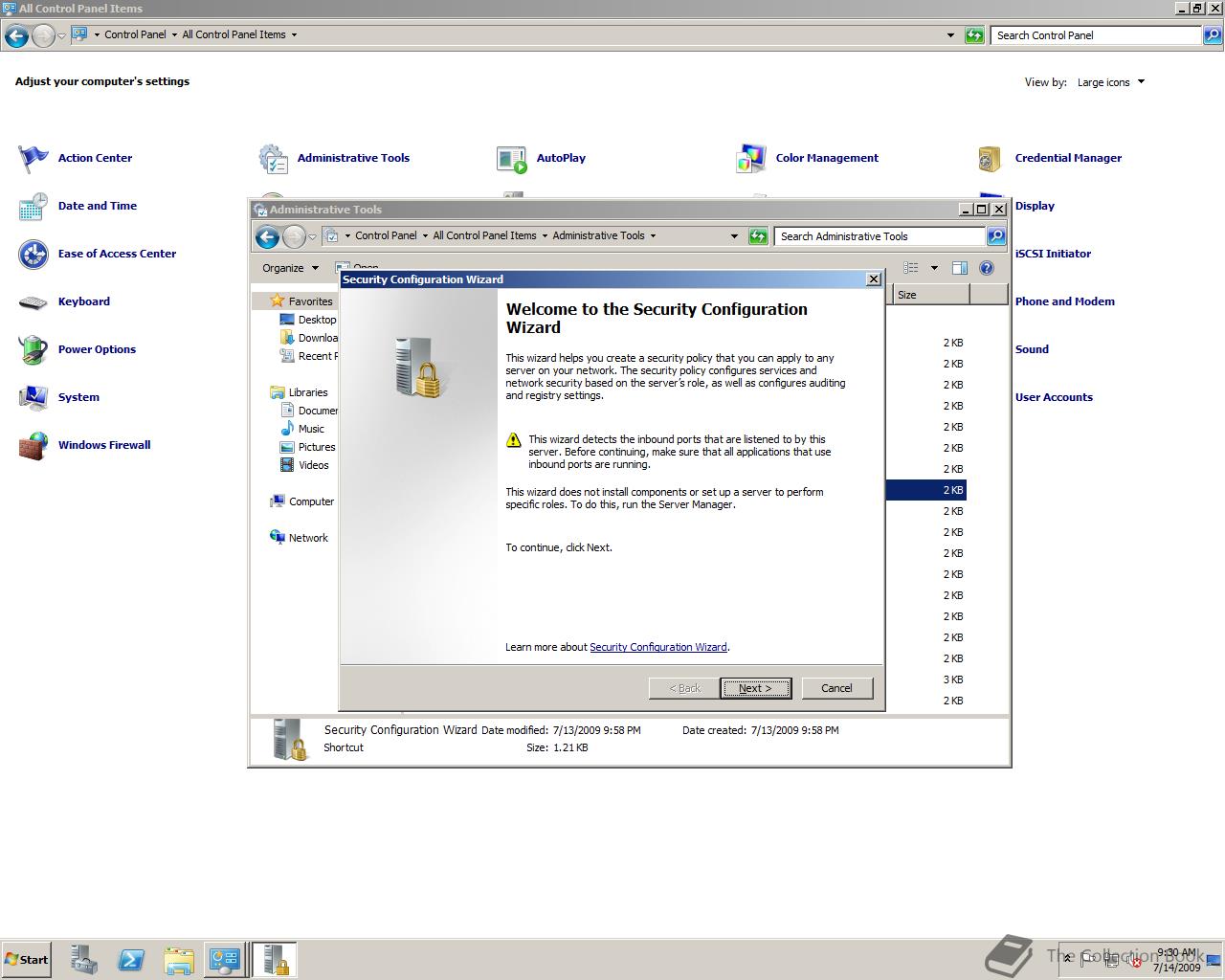1225x980 pixels.
Task: Open recent pages dropdown in Administrative Tools
Action: coord(312,236)
